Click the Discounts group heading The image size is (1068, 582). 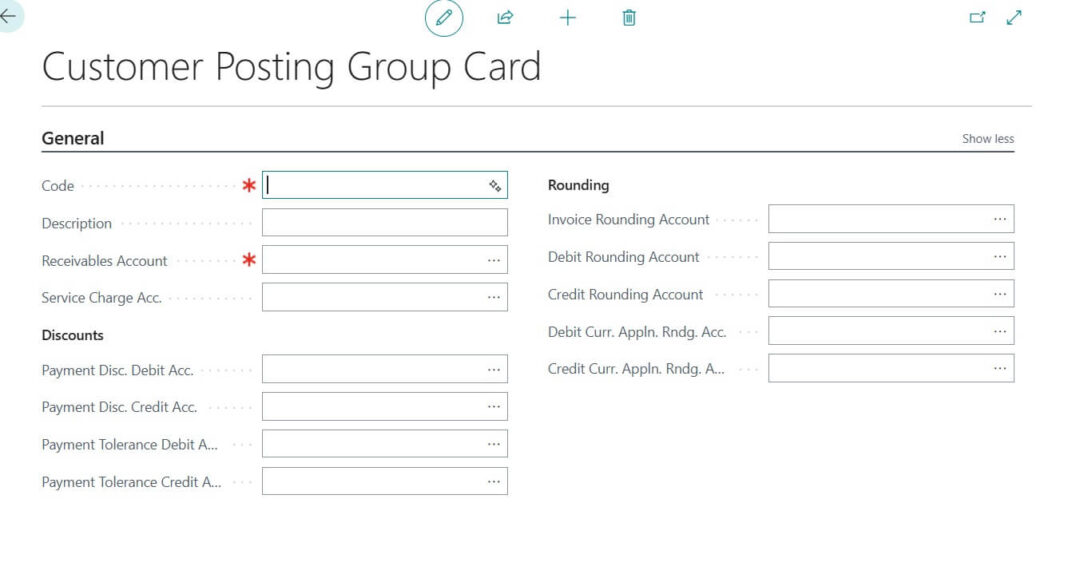coord(72,335)
